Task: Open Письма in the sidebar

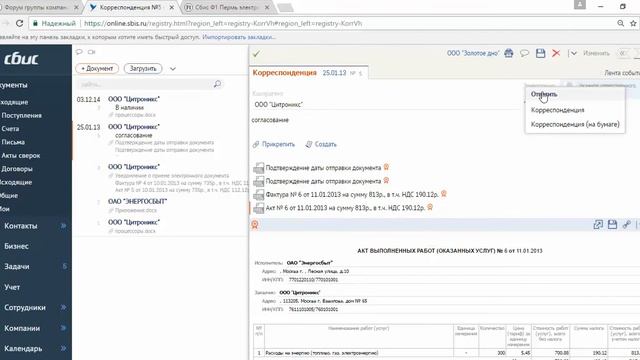Action: pos(13,142)
